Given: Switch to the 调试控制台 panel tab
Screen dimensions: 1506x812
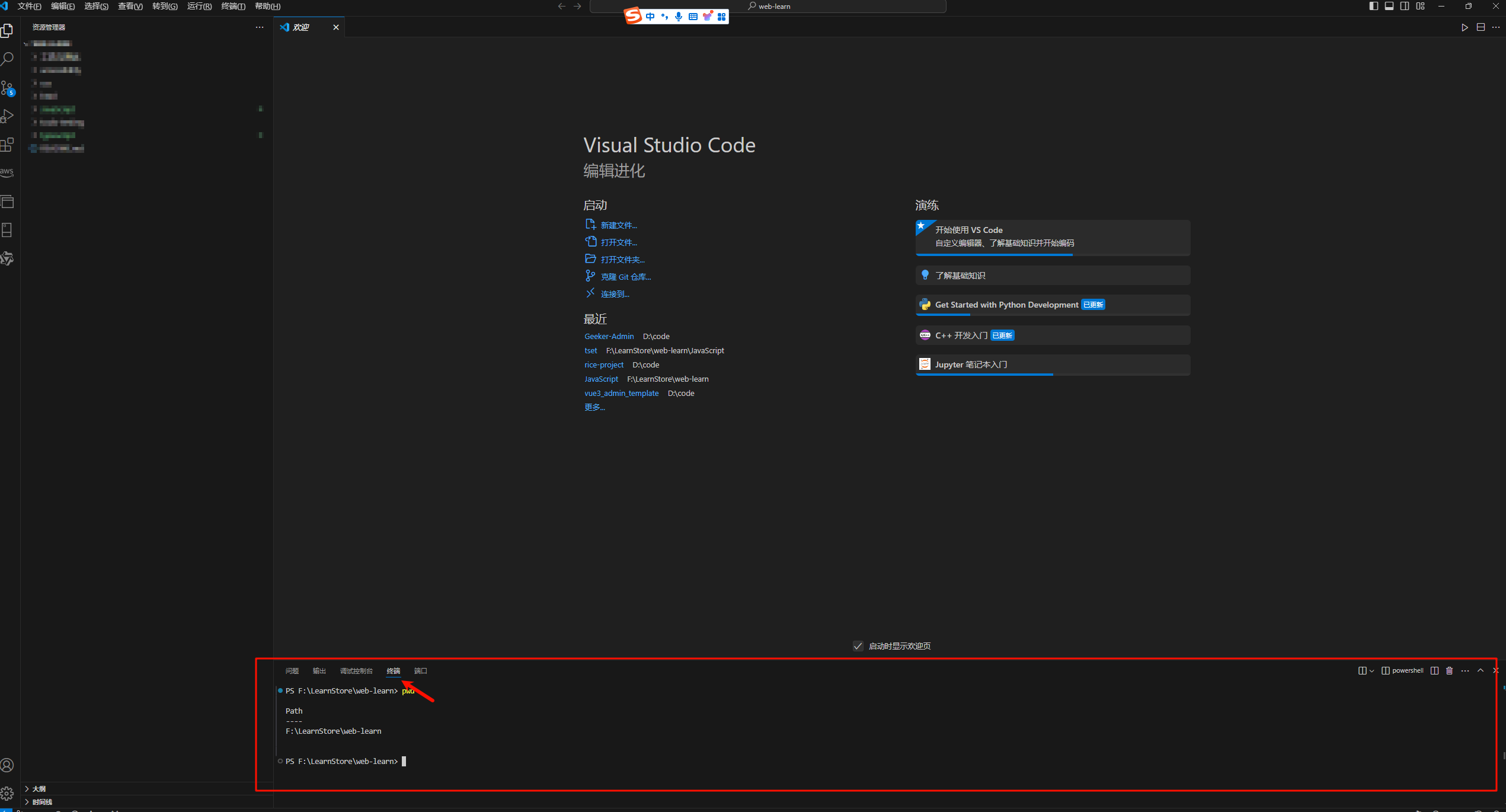Looking at the screenshot, I should 356,670.
